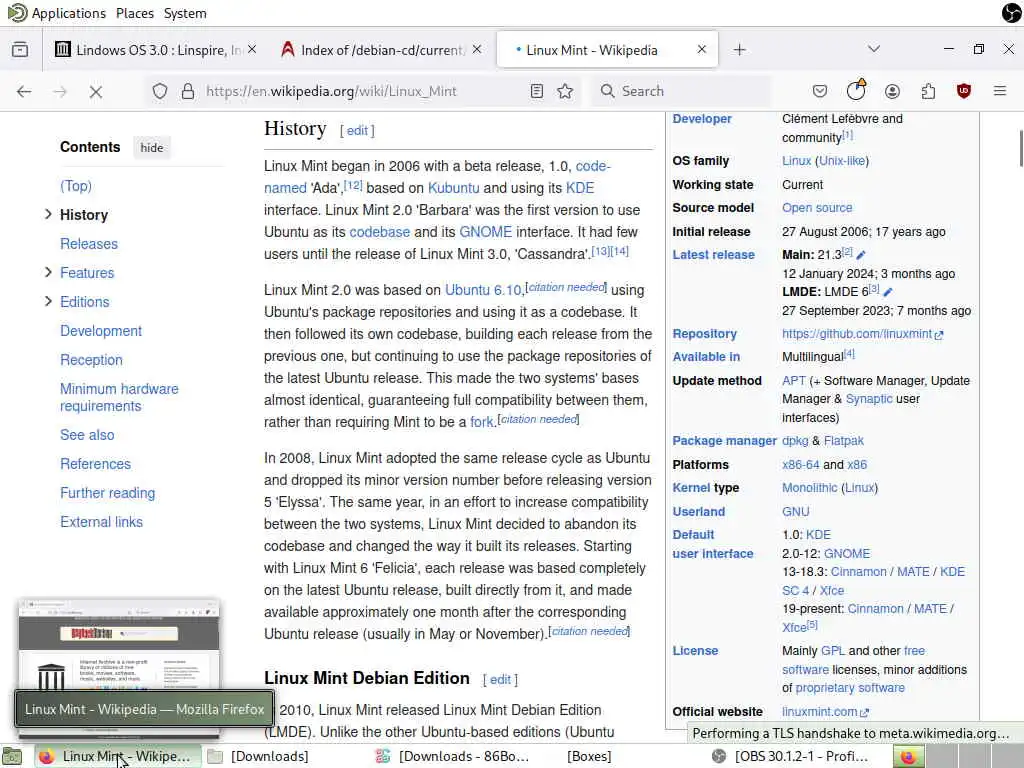Expand Editions section in Contents
This screenshot has width=1024, height=768.
pos(48,301)
